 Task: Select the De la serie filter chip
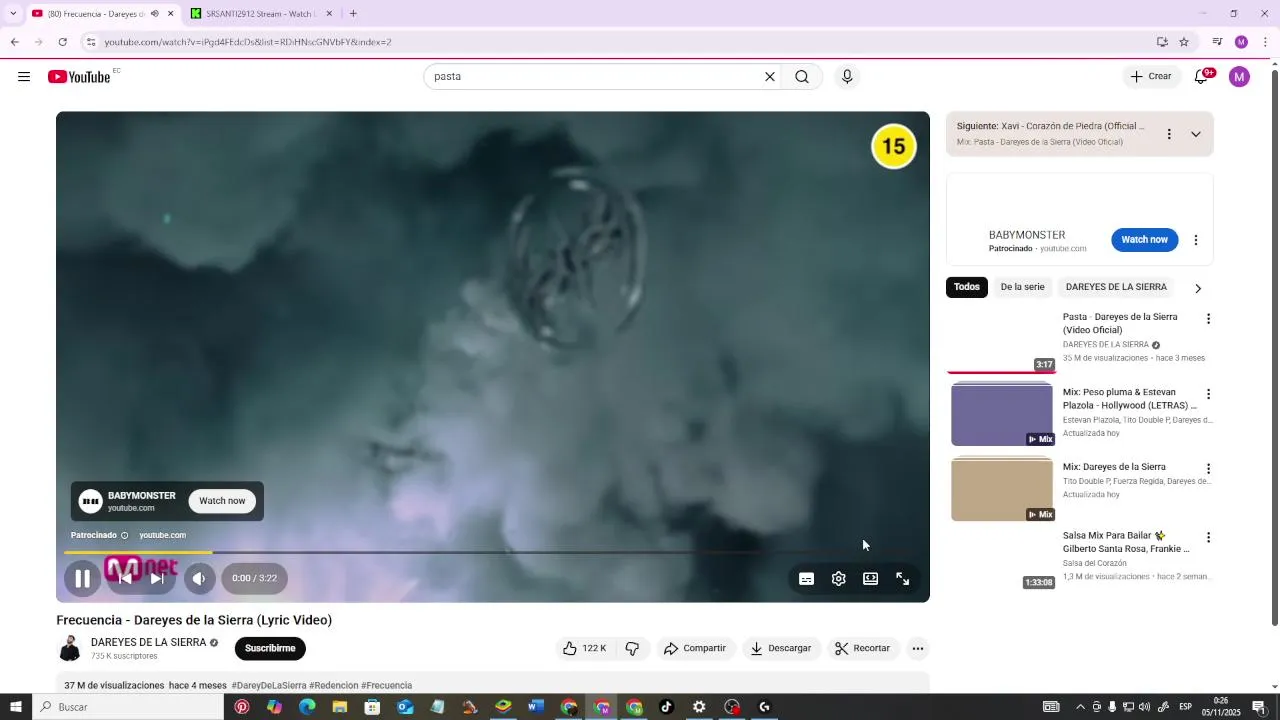[x=1022, y=287]
